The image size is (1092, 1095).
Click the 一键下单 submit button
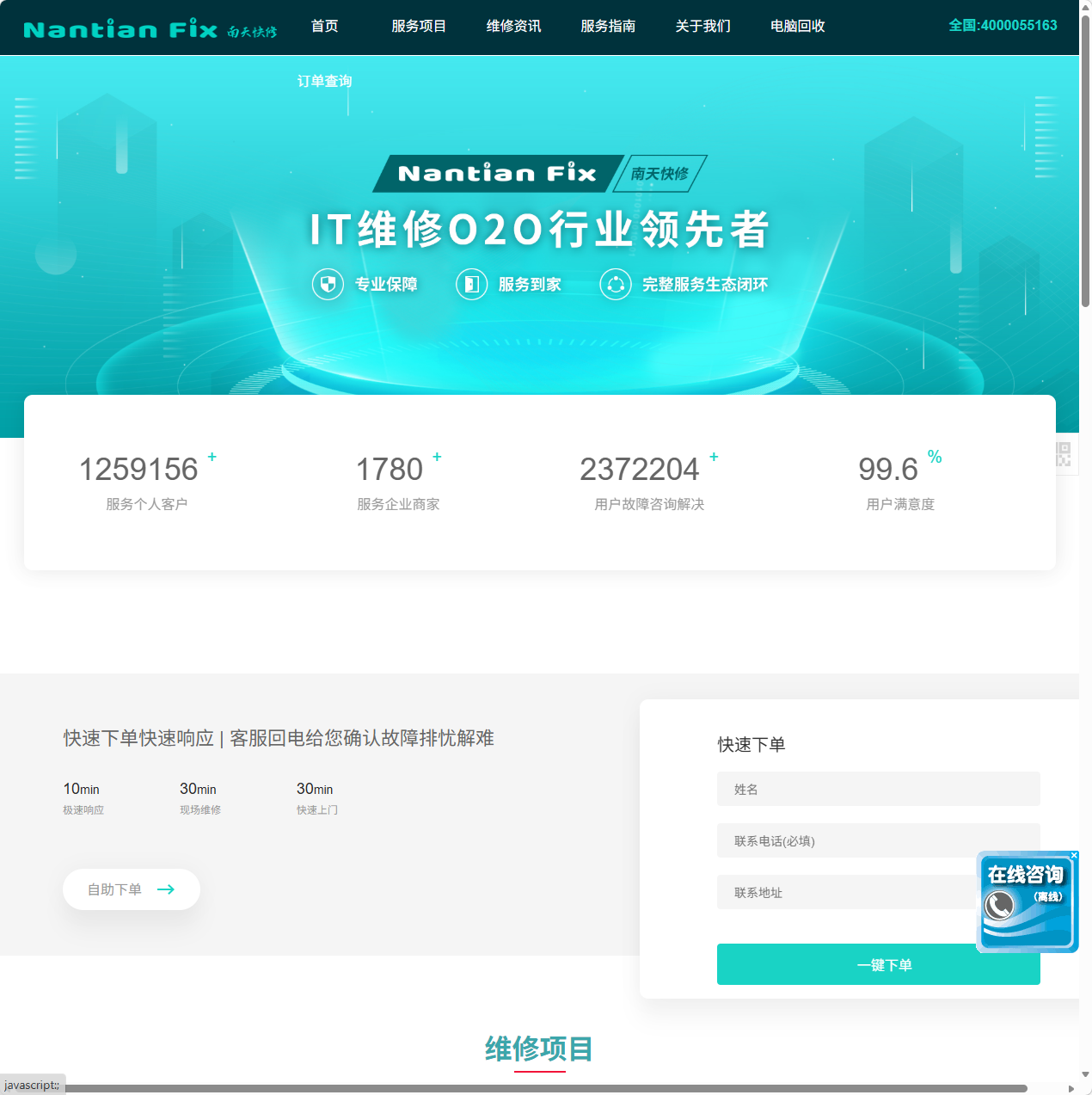point(878,964)
